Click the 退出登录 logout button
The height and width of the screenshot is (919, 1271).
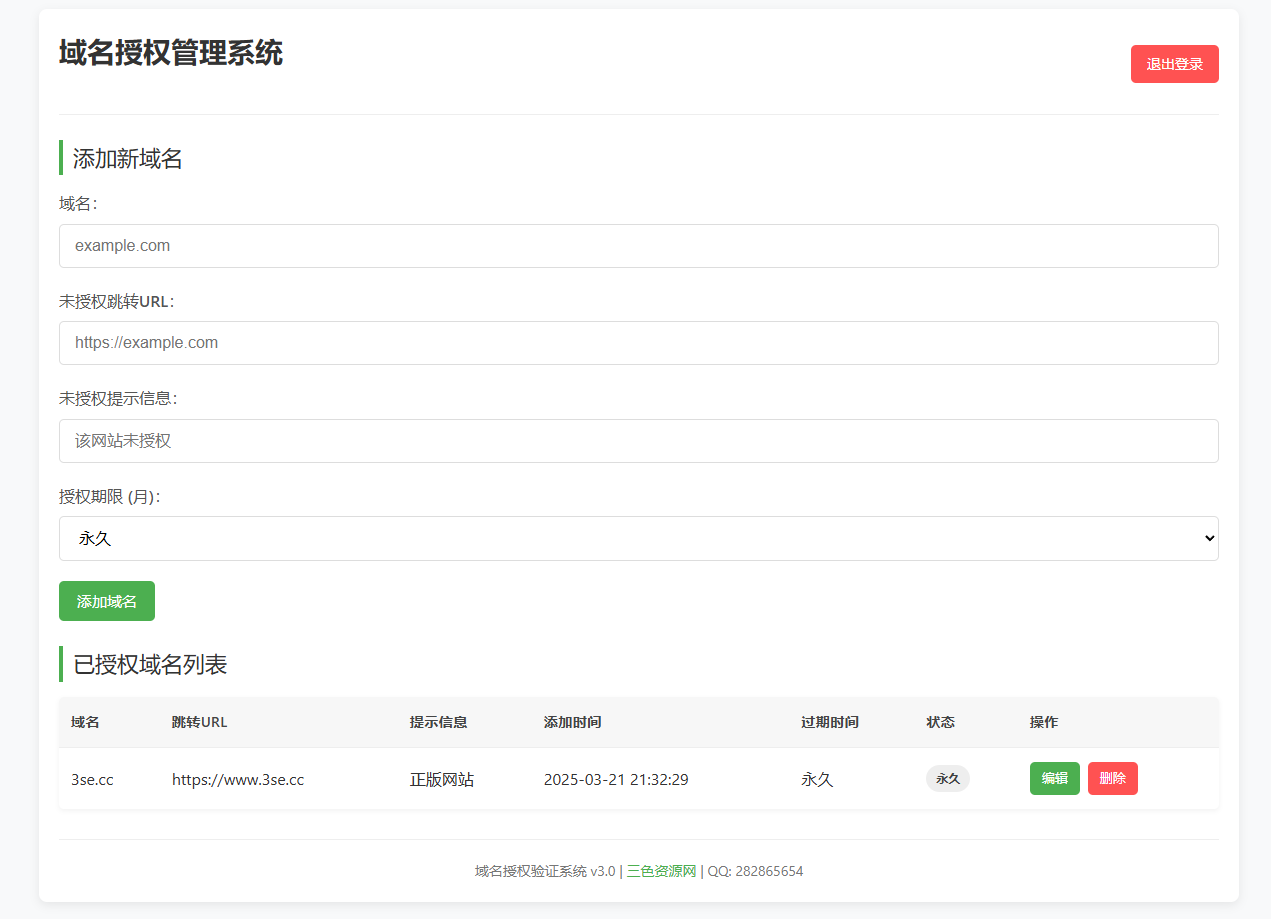[x=1174, y=64]
